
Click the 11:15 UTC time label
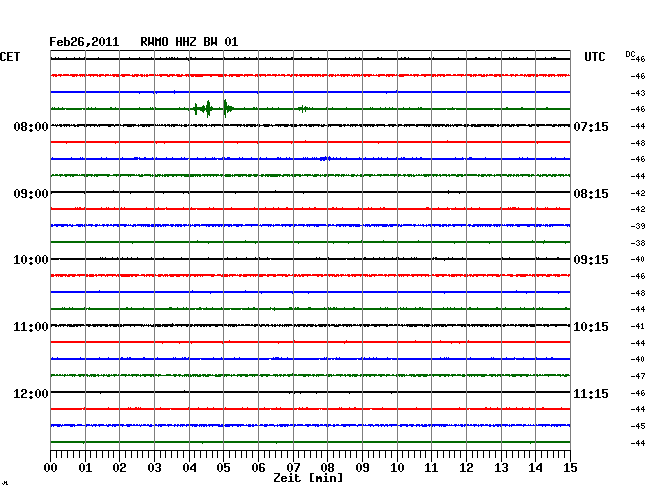[x=591, y=393]
